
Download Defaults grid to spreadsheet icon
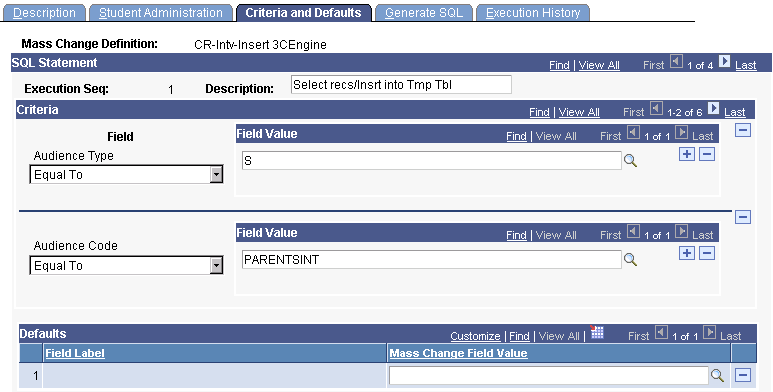[597, 332]
